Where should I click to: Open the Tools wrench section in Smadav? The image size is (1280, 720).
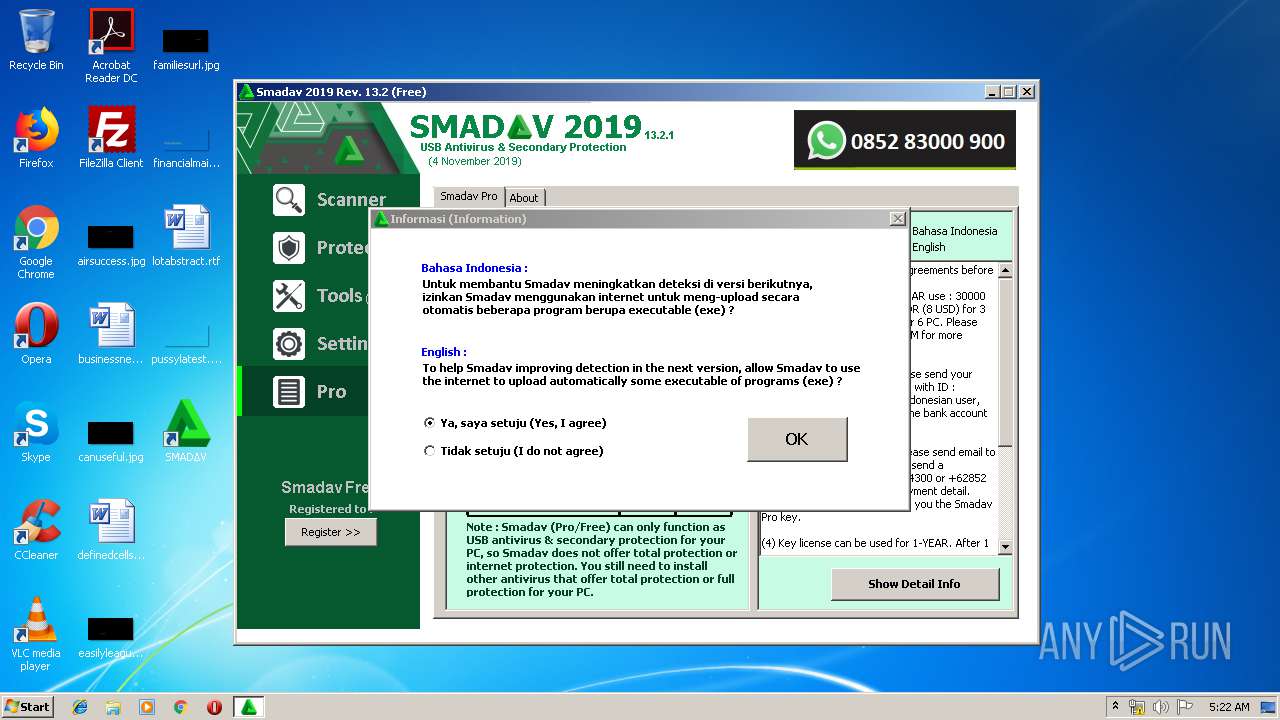(x=320, y=295)
